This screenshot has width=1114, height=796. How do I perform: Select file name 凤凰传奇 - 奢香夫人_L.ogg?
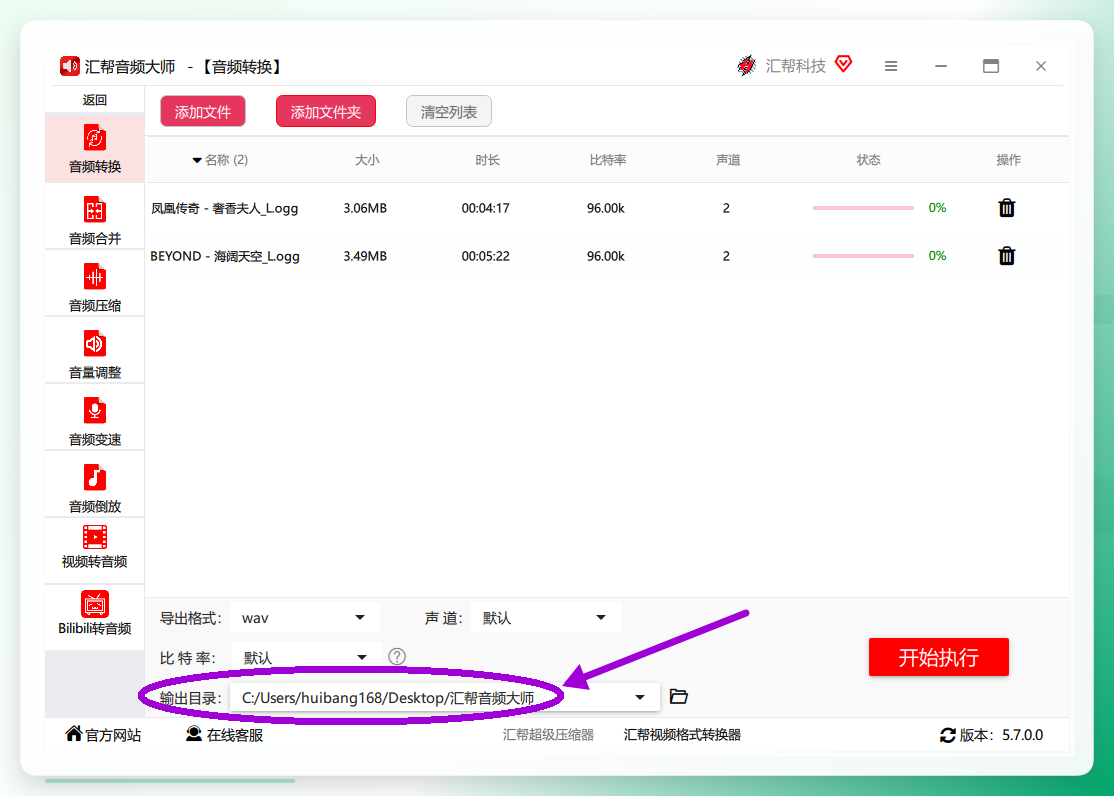point(225,208)
